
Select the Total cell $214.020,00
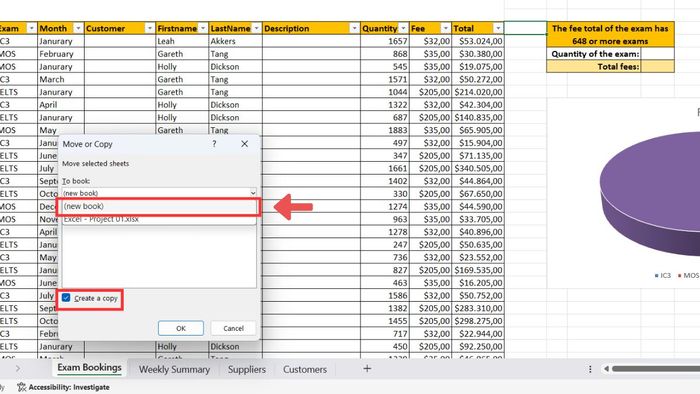pos(478,92)
